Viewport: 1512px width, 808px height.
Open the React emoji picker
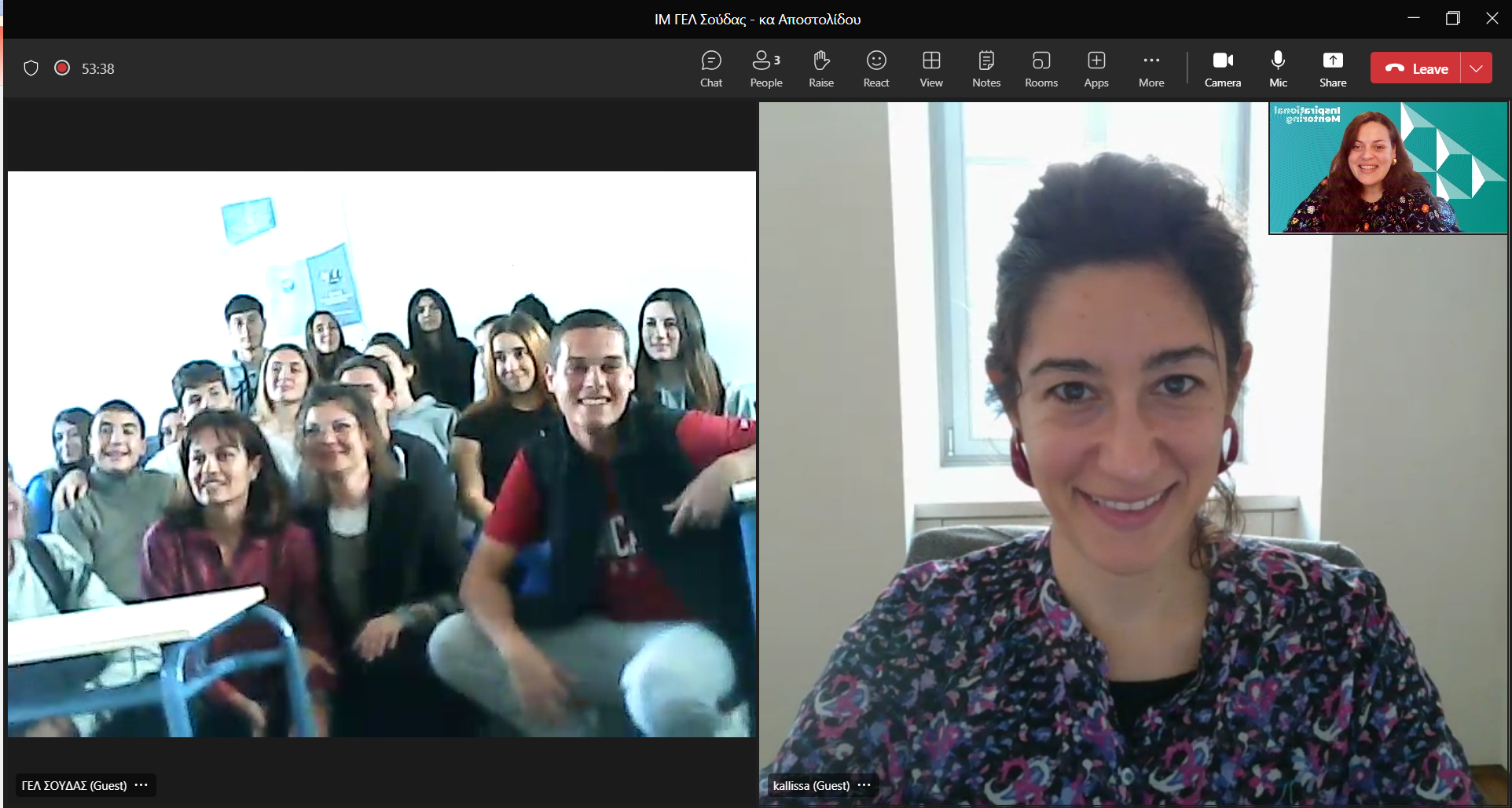[x=876, y=68]
